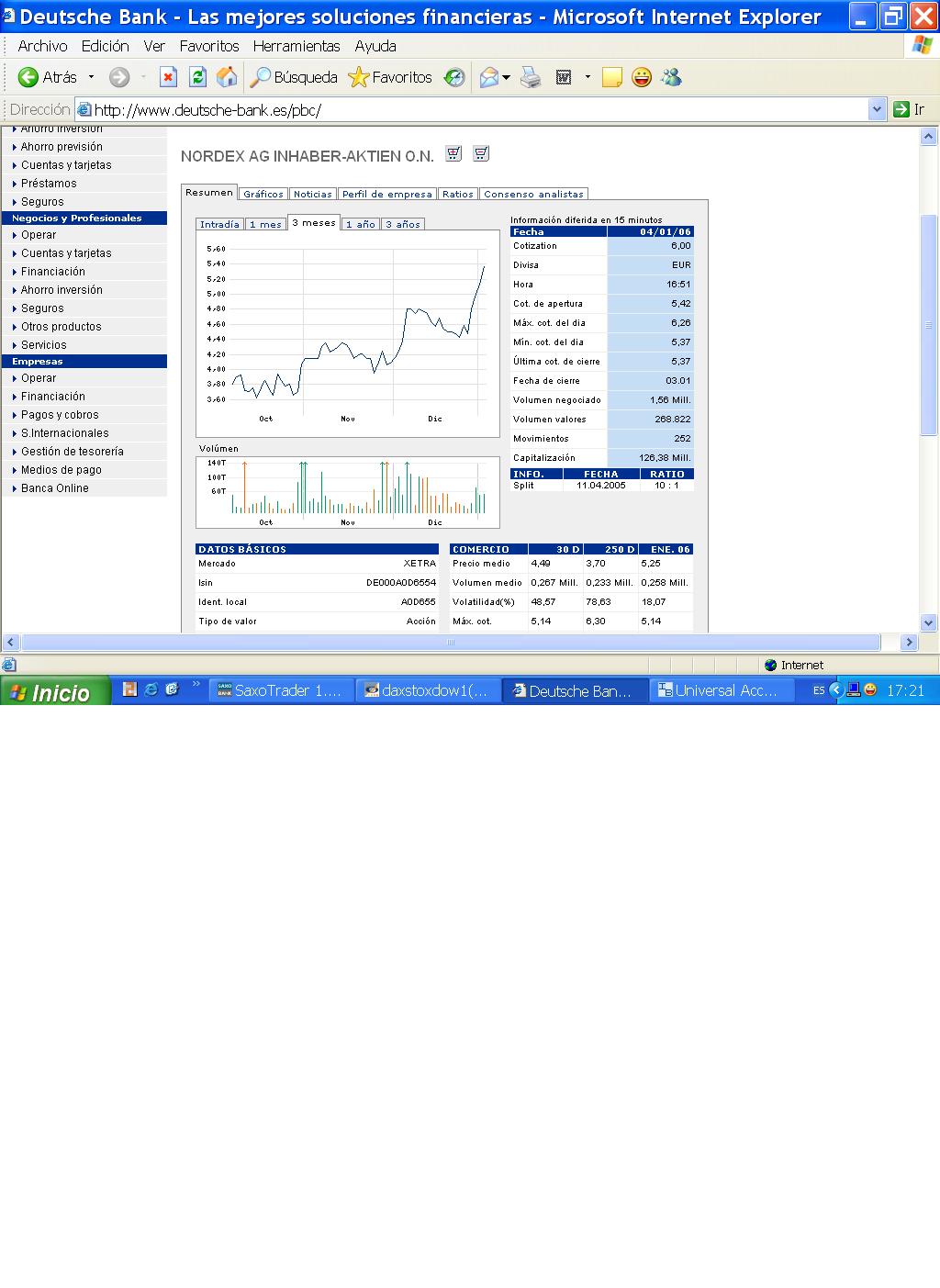Open the Herramientas menu
This screenshot has height=1288, width=940.
[x=297, y=46]
